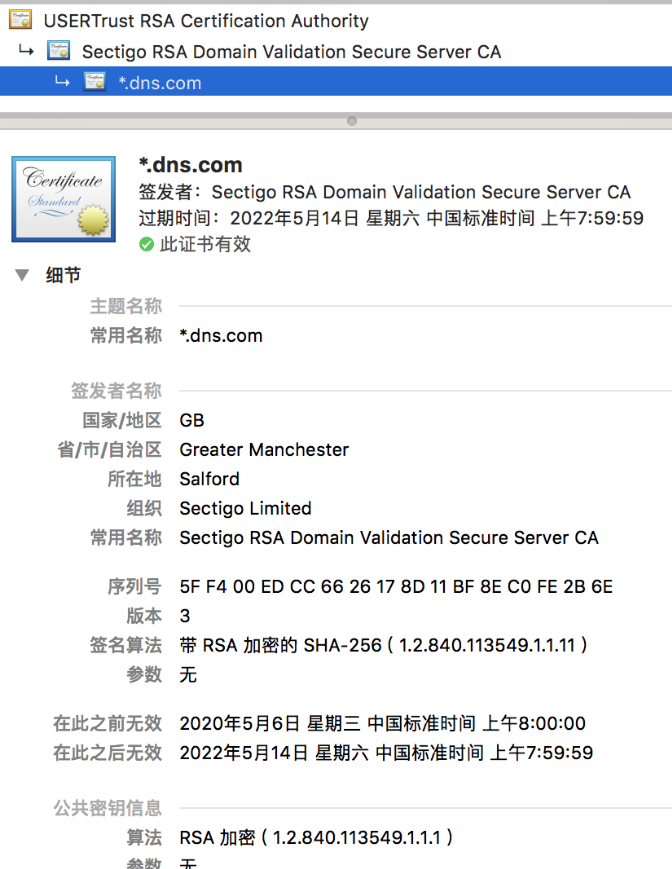Click the bold *.dns.com certificate title
Screen dimensions: 672x869
(190, 166)
